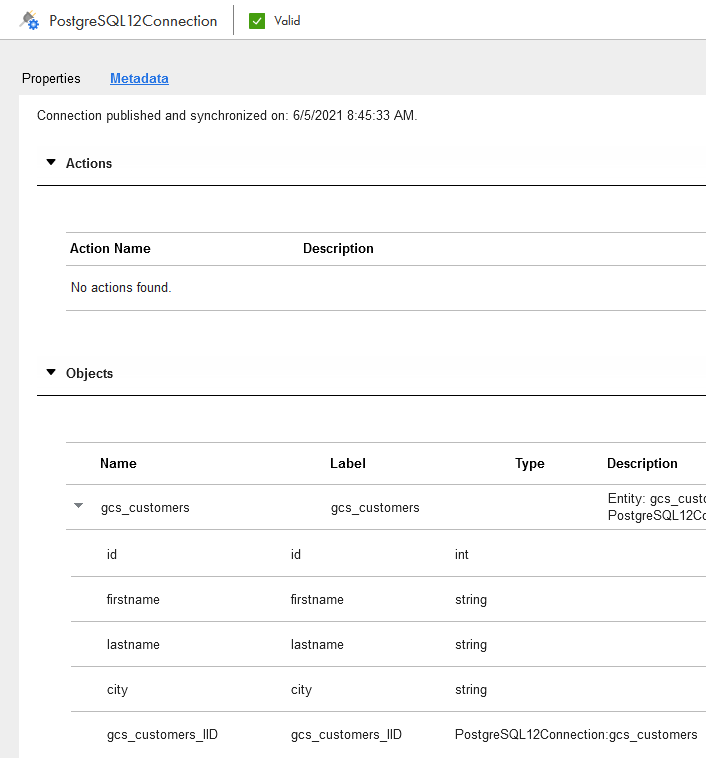
Task: Click the Name column header in Objects
Action: [x=118, y=464]
